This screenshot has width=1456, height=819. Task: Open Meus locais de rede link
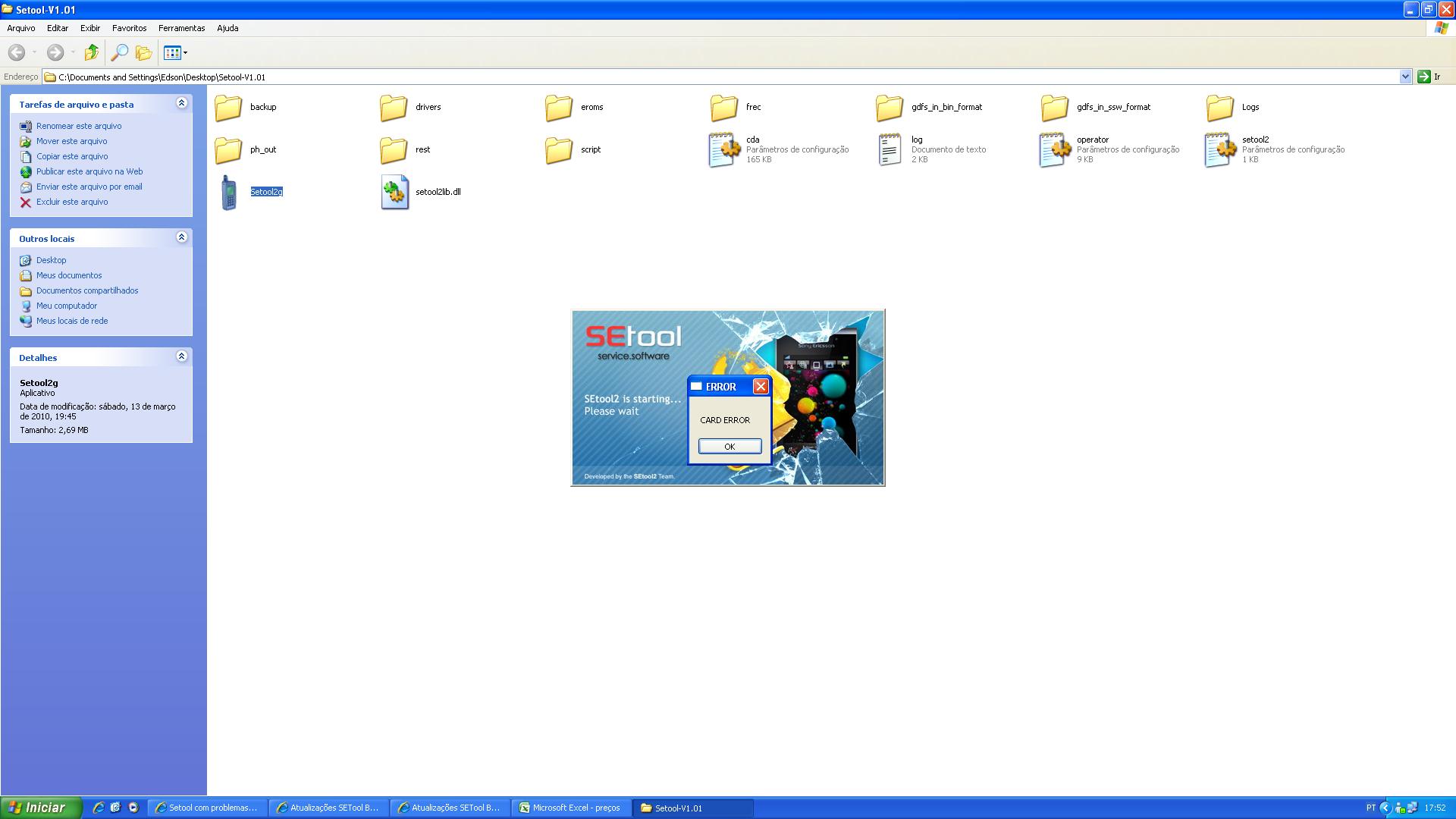pos(72,321)
